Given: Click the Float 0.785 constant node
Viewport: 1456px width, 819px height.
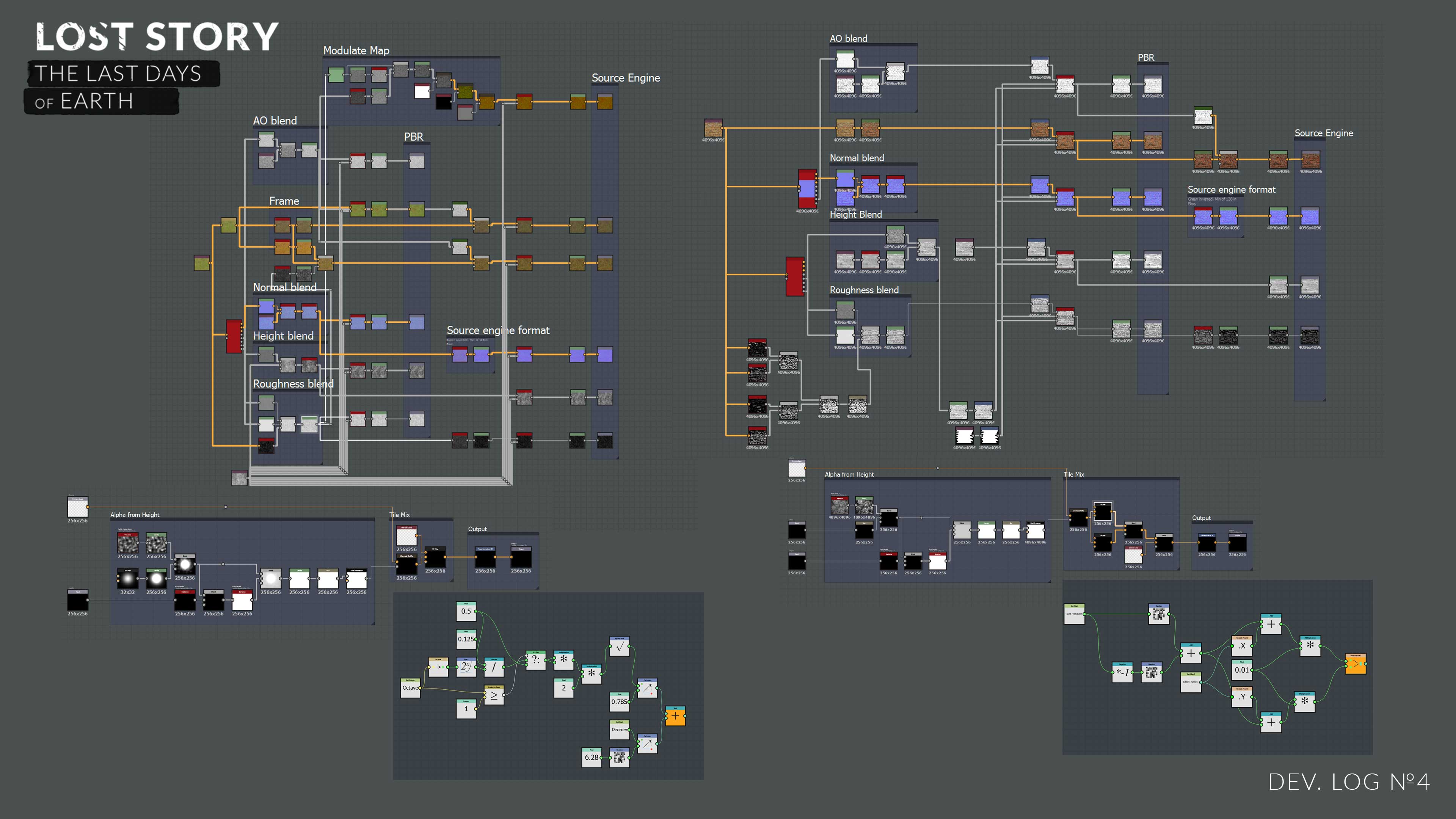Looking at the screenshot, I should tap(620, 701).
